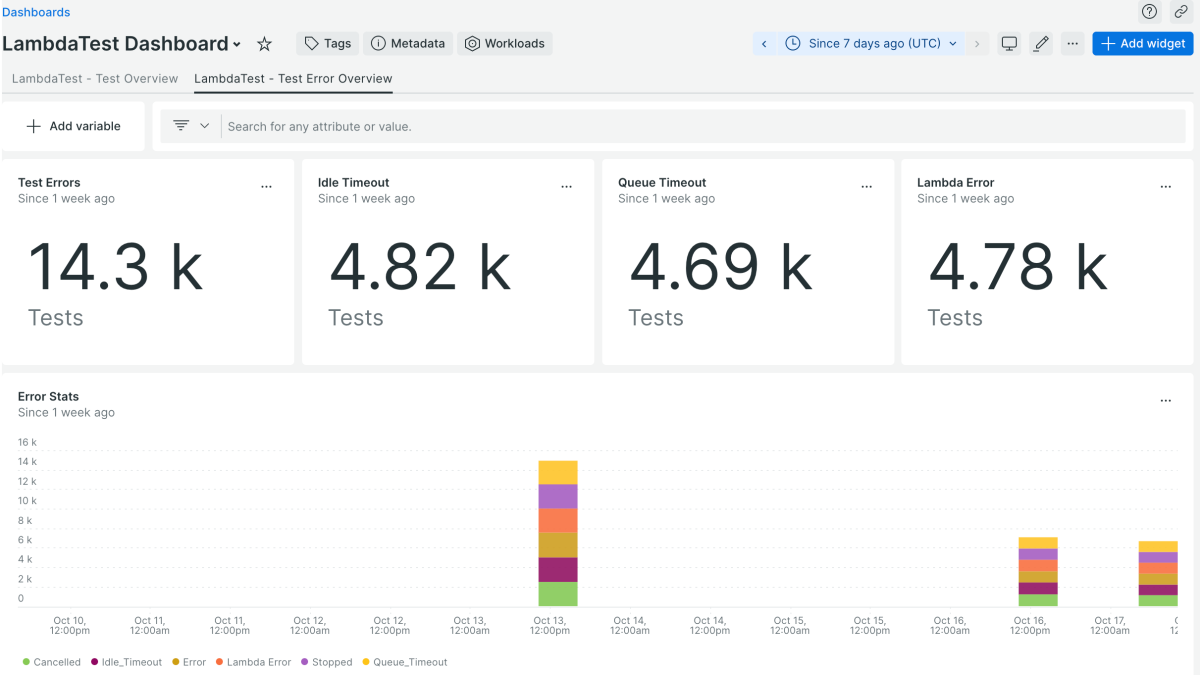The image size is (1200, 675).
Task: Open dashboard more options ellipsis in header
Action: [1073, 44]
